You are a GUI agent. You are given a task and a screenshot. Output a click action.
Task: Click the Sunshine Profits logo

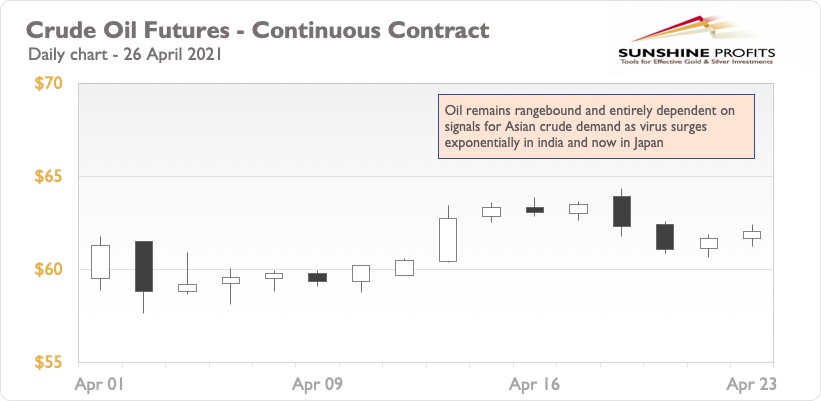coord(696,41)
